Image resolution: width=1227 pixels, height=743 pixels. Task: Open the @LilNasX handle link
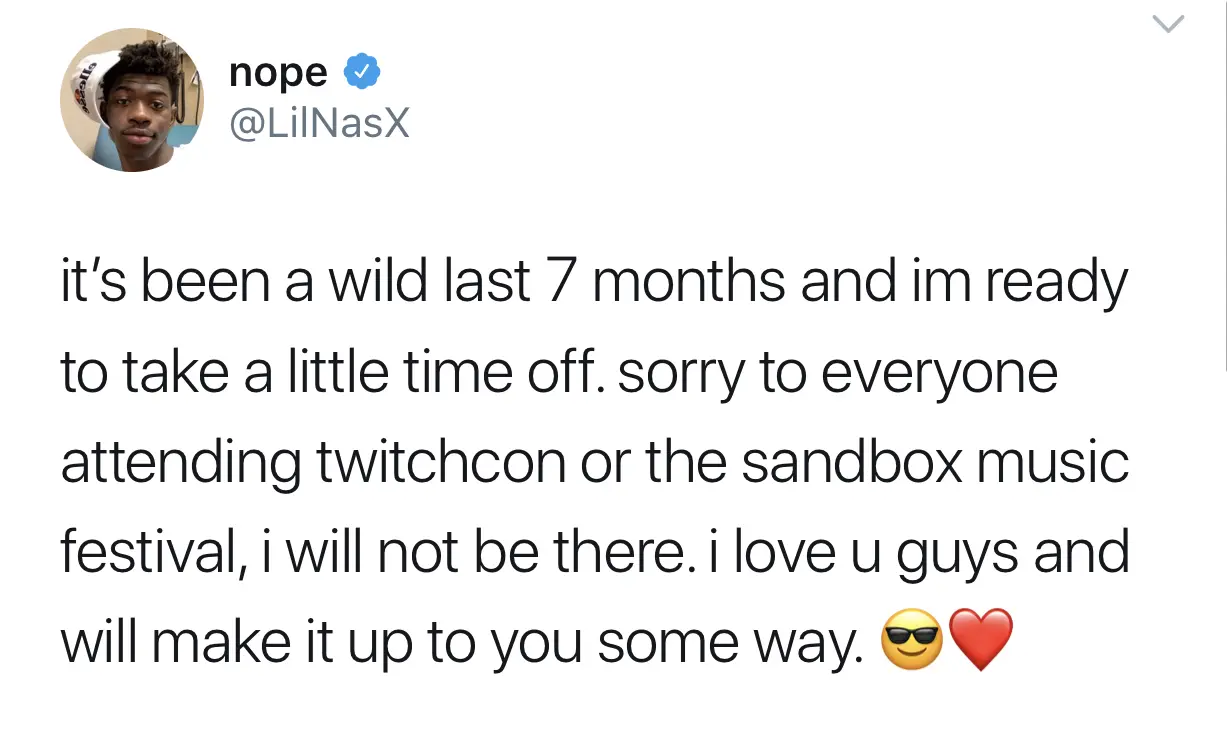pos(319,123)
